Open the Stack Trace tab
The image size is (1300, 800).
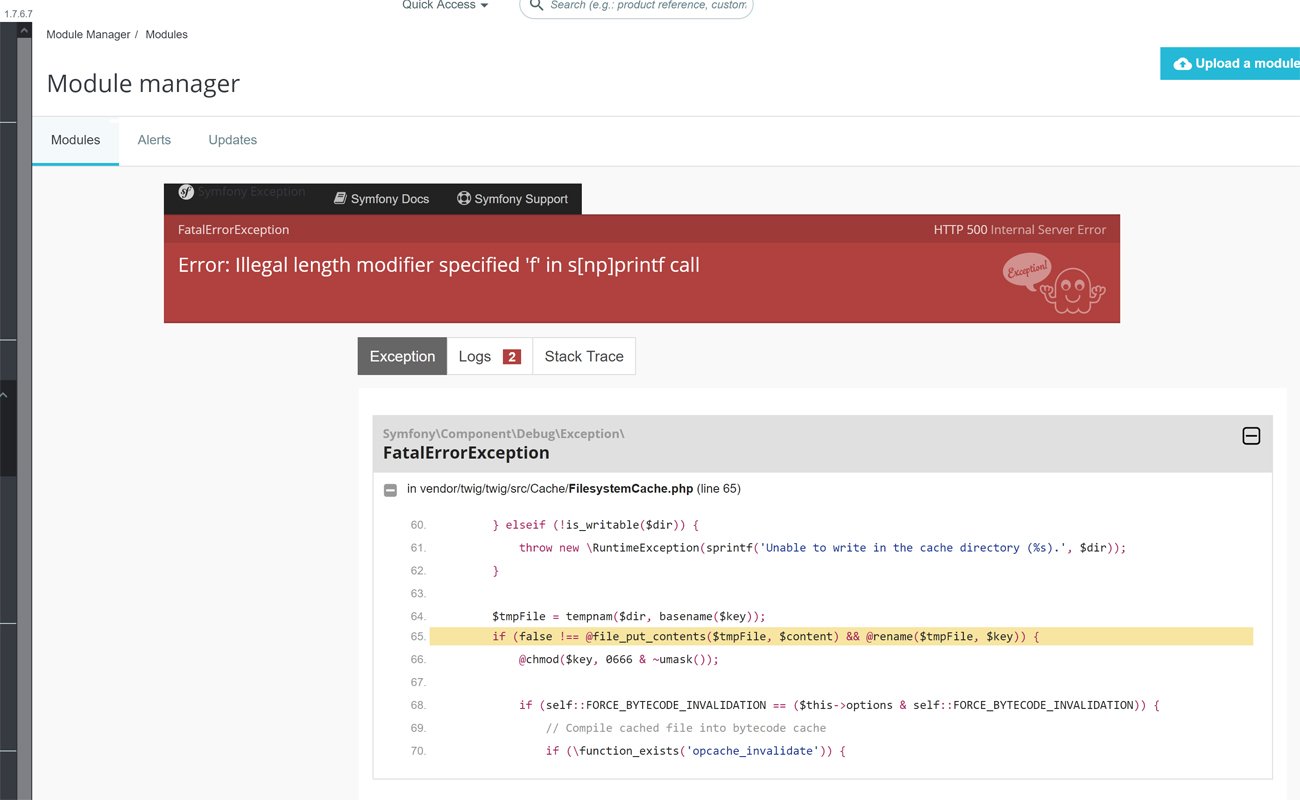click(584, 356)
